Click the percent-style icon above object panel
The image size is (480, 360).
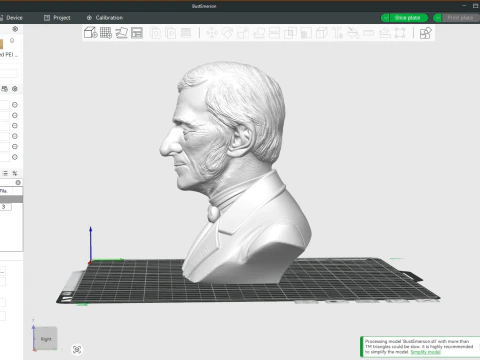[x=15, y=173]
